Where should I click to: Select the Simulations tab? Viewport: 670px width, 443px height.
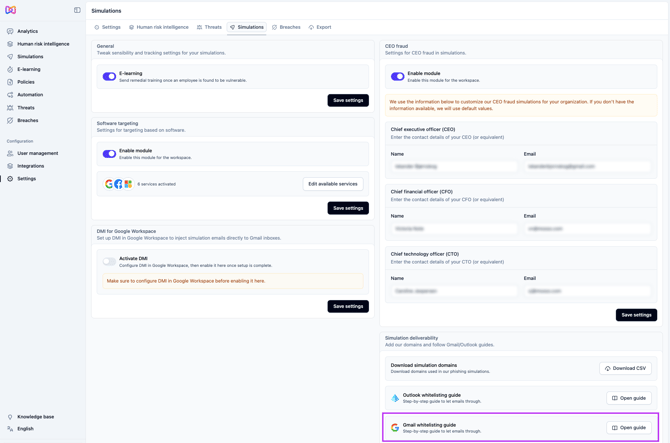click(x=247, y=27)
